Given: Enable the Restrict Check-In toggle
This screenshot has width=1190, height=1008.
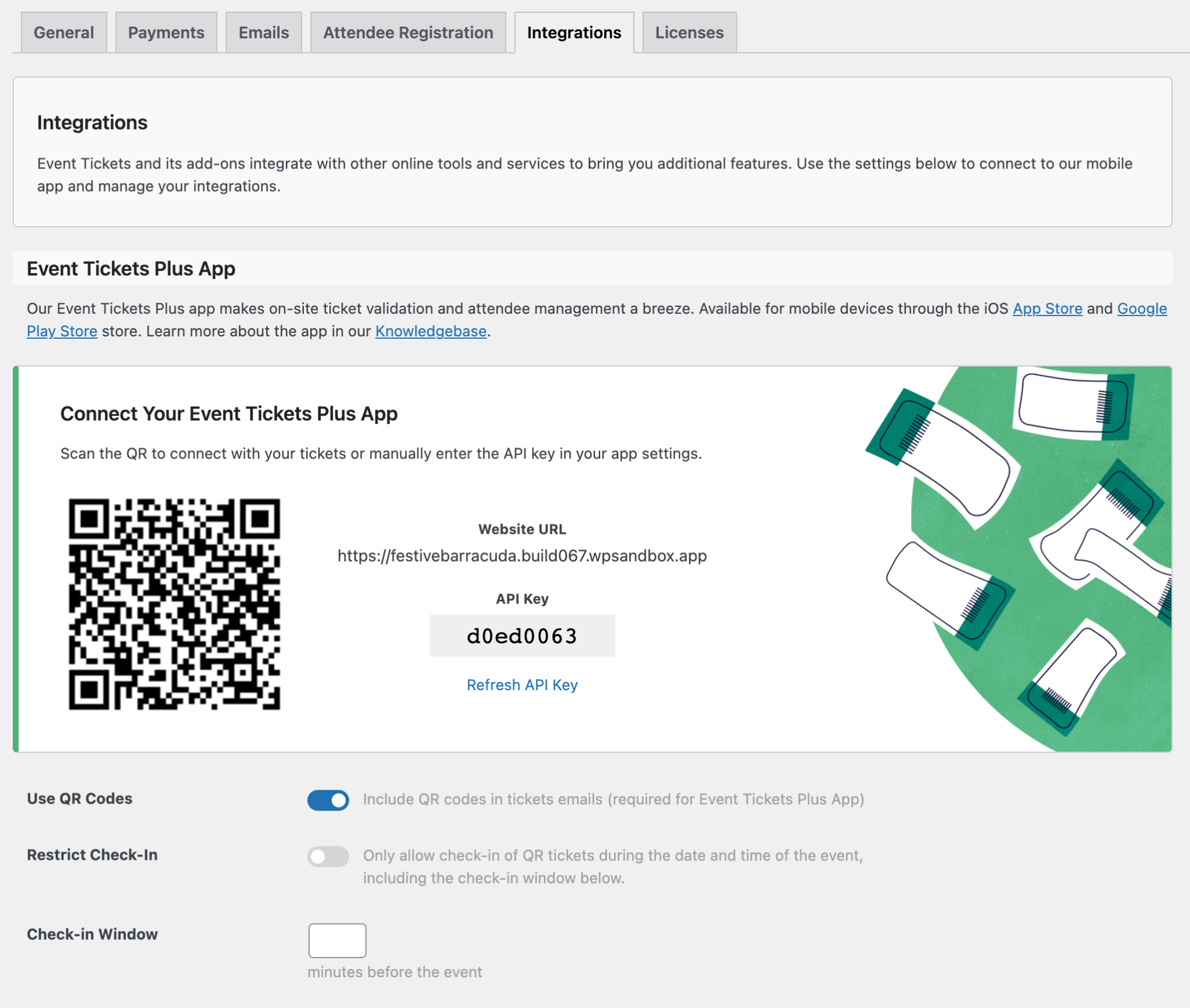Looking at the screenshot, I should (328, 856).
